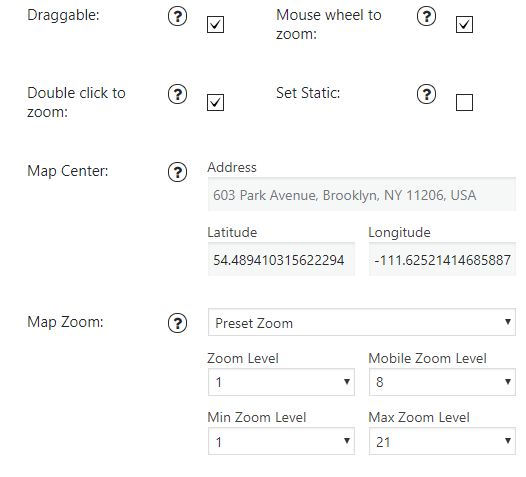The image size is (526, 477).
Task: Toggle Double click to zoom checkbox
Action: click(x=215, y=102)
